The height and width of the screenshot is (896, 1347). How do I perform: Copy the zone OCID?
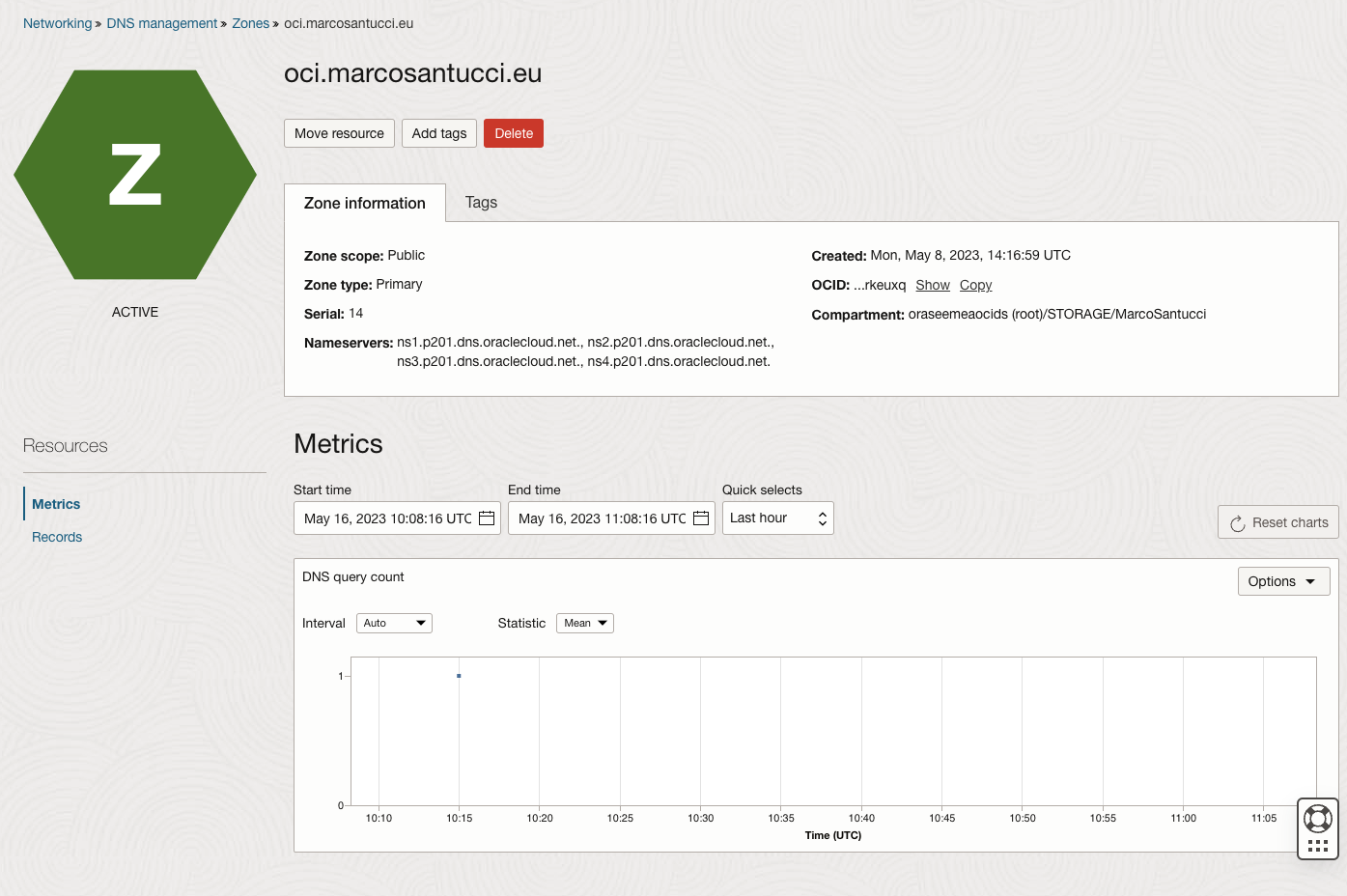coord(975,285)
